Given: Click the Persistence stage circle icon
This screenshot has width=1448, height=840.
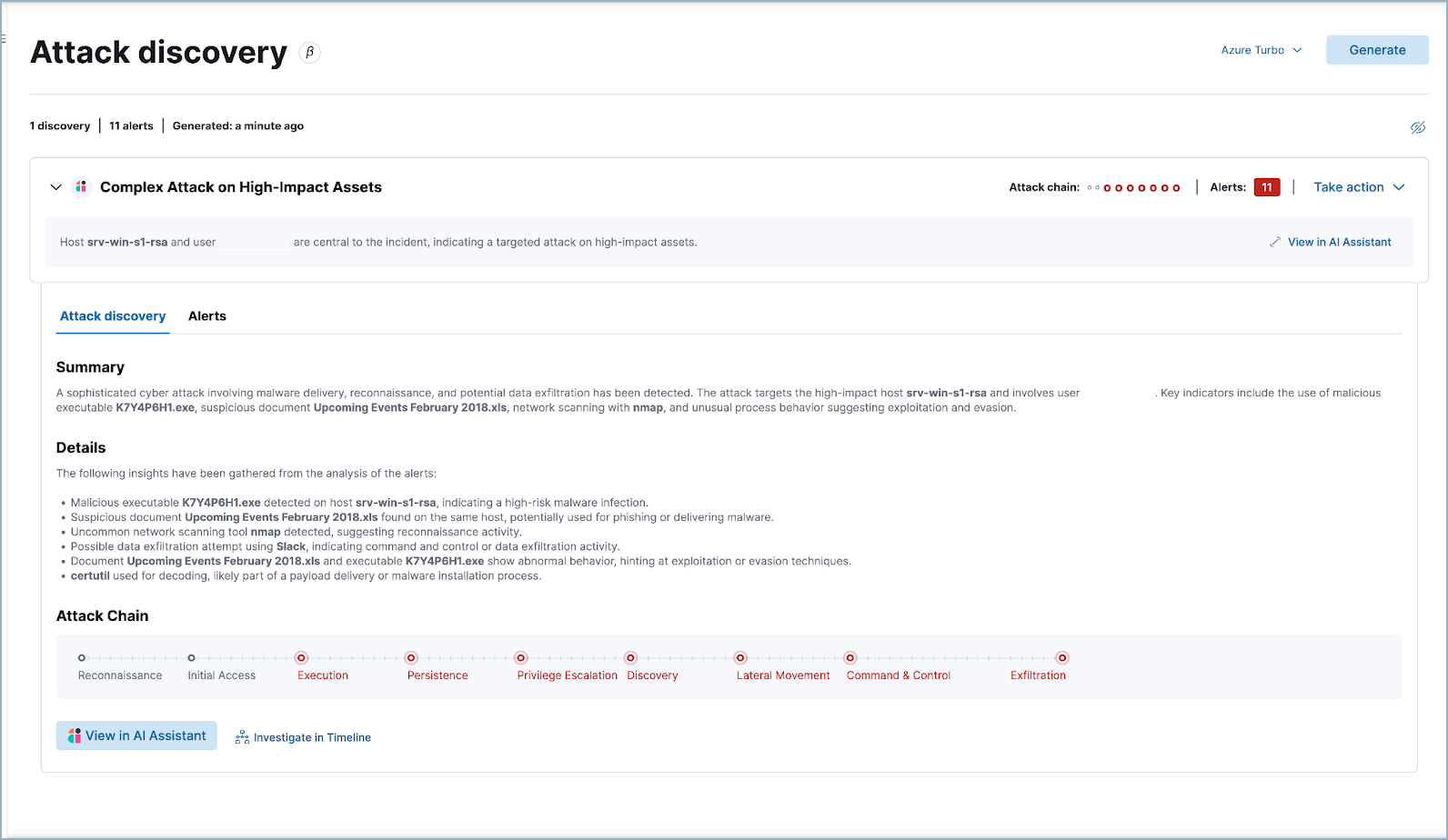Looking at the screenshot, I should click(x=411, y=658).
